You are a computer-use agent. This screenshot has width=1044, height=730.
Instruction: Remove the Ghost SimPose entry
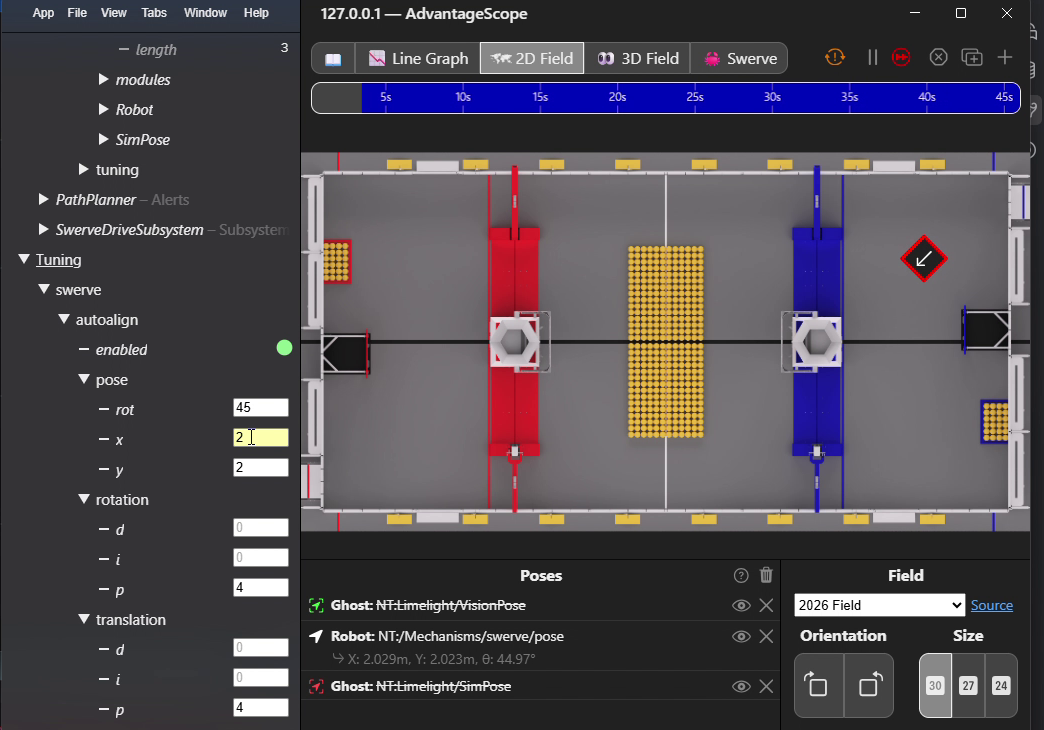click(x=766, y=686)
